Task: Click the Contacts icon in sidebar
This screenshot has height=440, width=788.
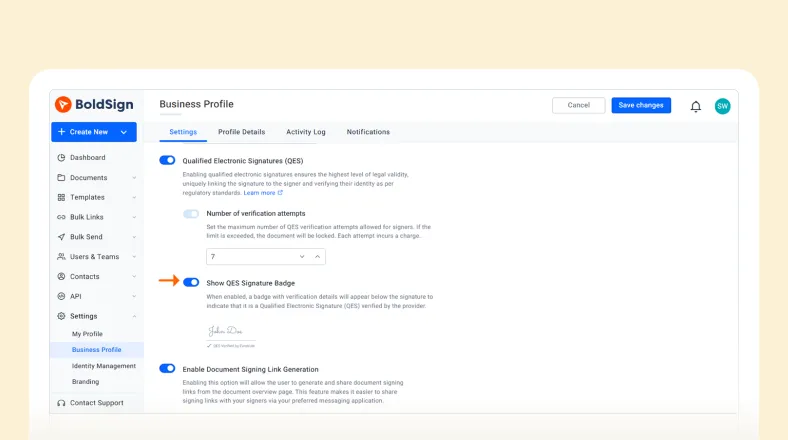Action: point(61,277)
